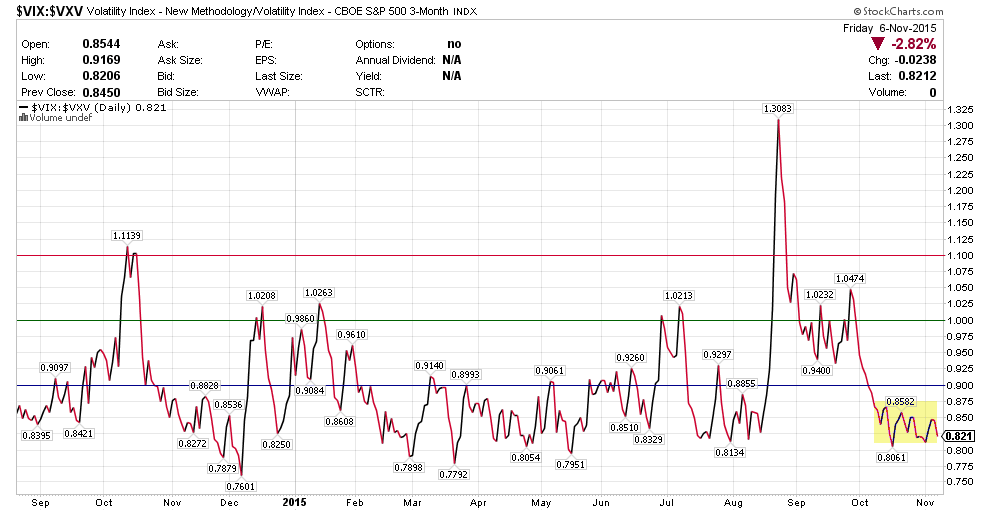
Task: Click the 0.9297 peak label
Action: 717,355
